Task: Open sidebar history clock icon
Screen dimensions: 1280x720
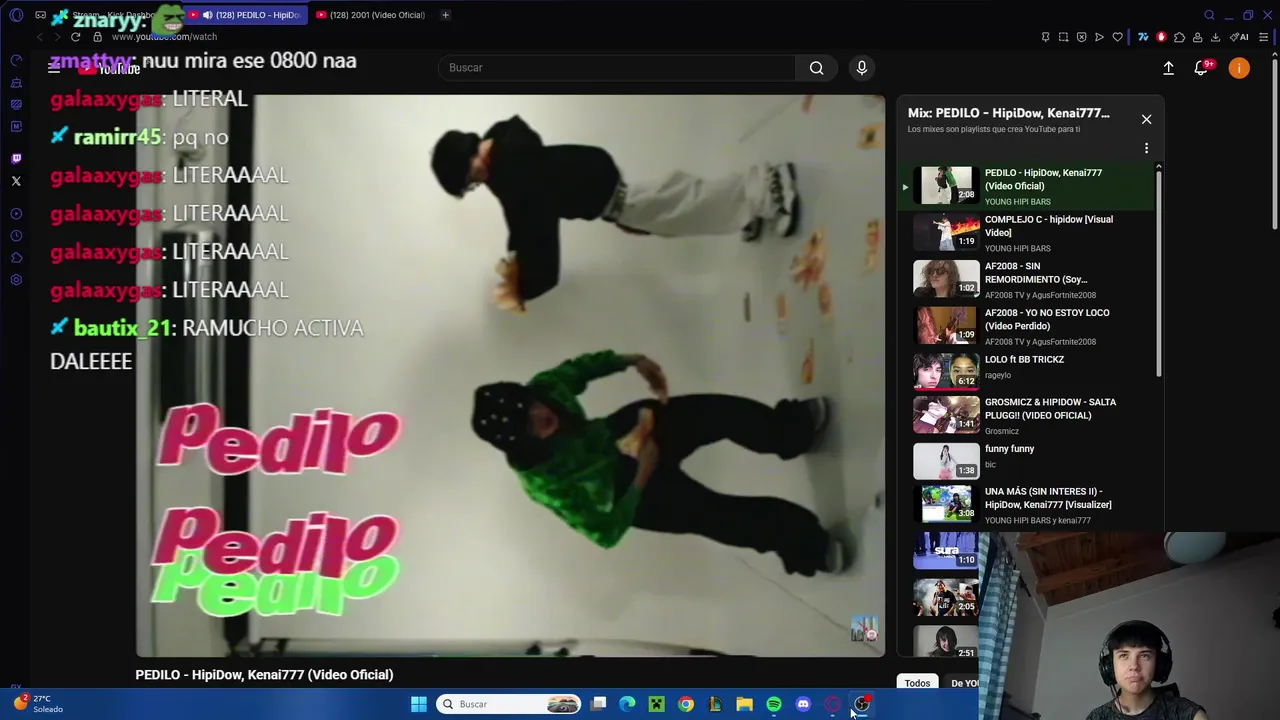Action: coord(16,236)
